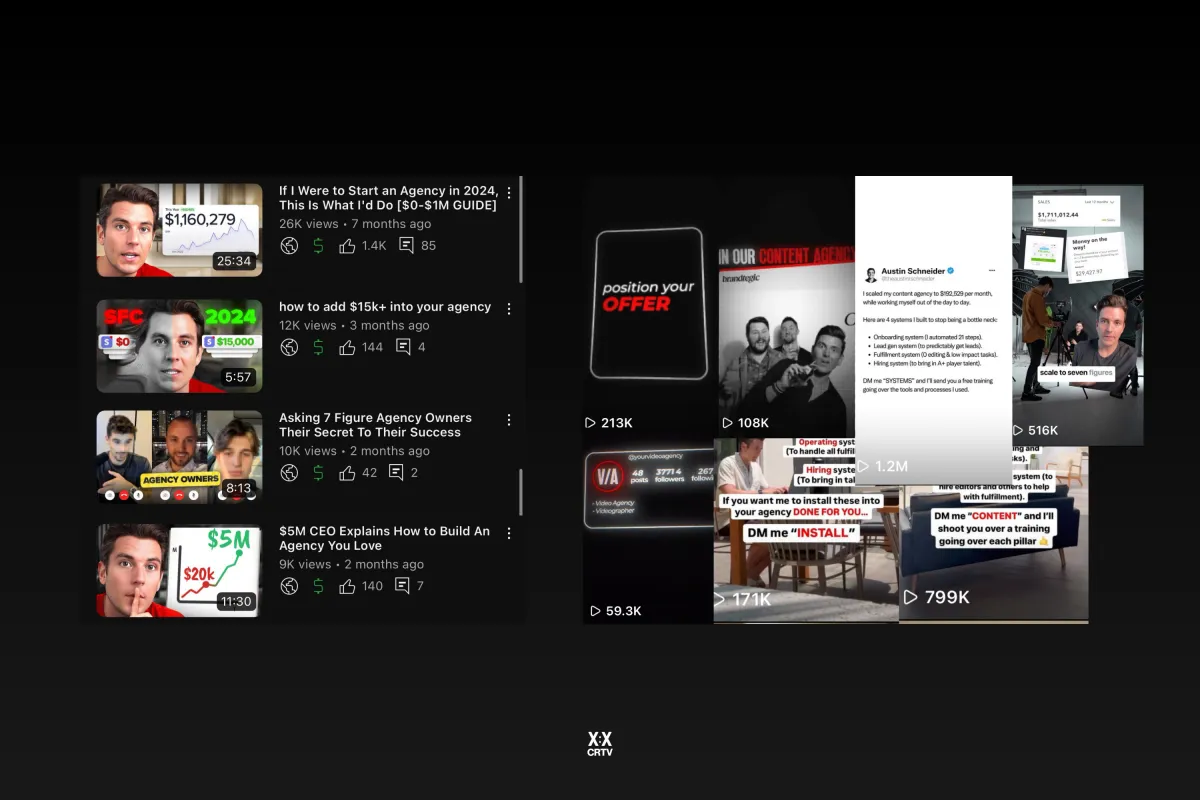
Task: Click the 26K views • 7 months ago text
Action: [x=355, y=224]
